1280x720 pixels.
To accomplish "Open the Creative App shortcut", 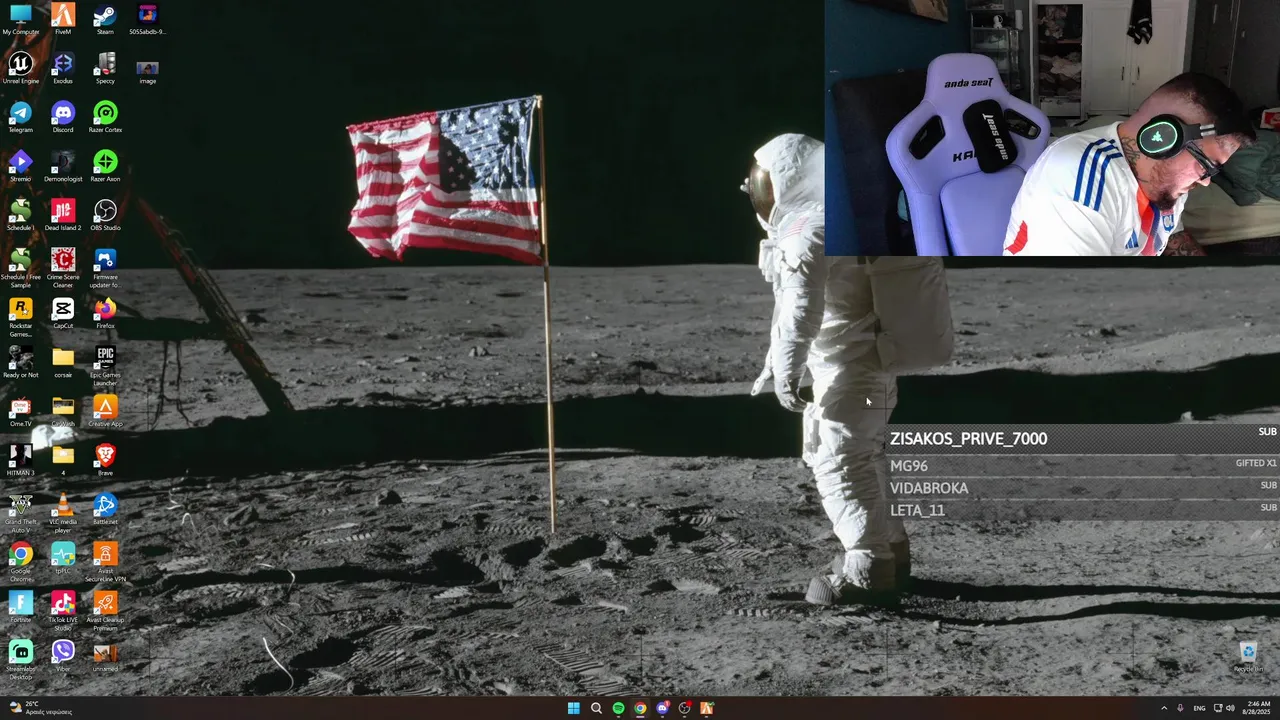I will 105,411.
